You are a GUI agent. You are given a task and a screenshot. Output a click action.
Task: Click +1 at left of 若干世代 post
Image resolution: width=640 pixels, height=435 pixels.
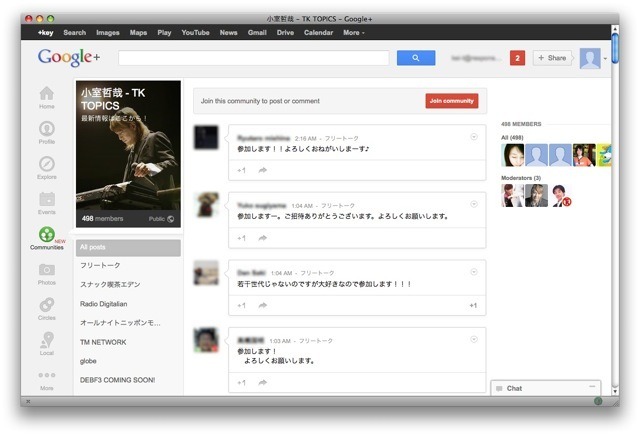coord(241,305)
